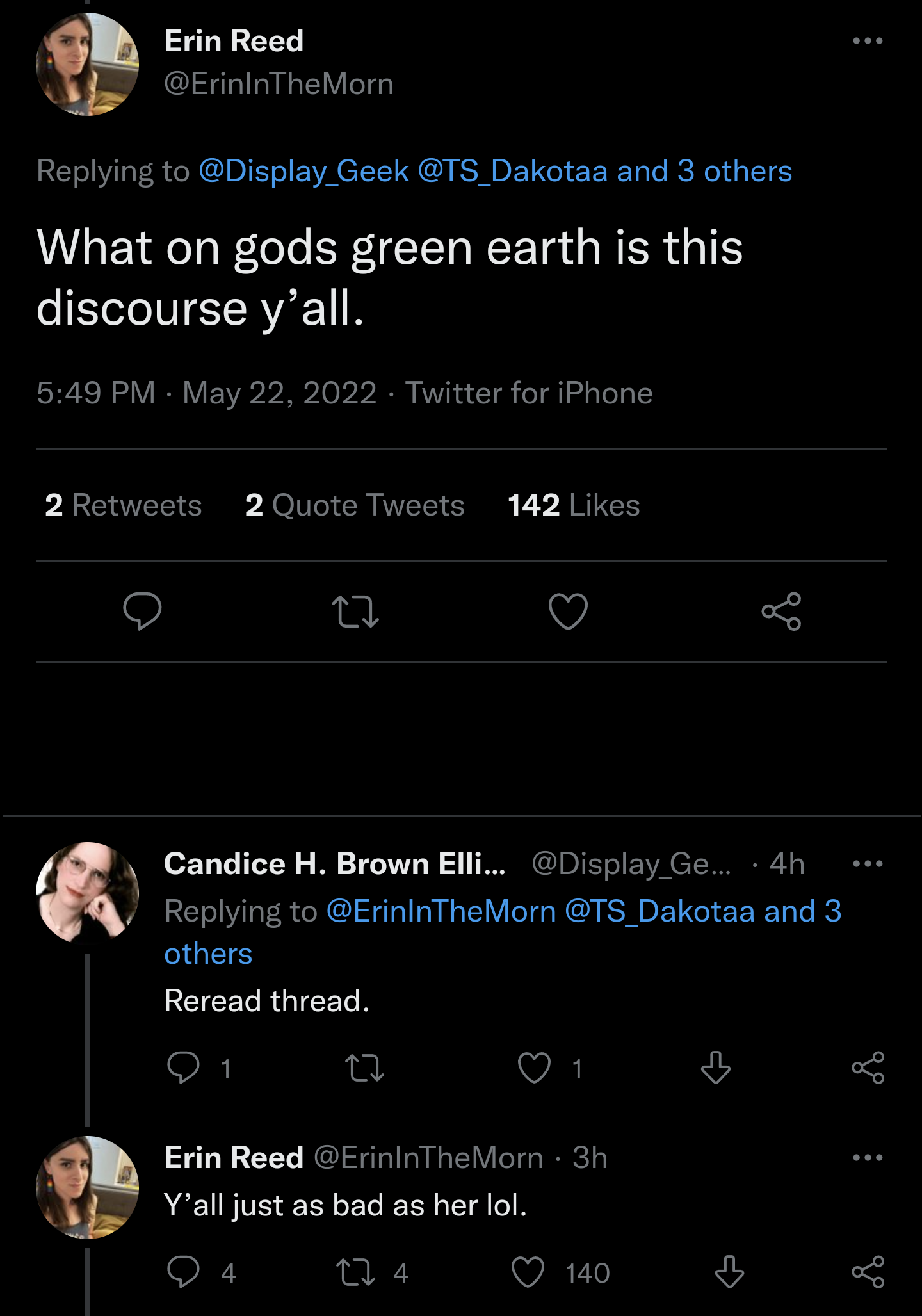The height and width of the screenshot is (1316, 922).
Task: Retweet the main tweet about discourse
Action: [x=355, y=611]
